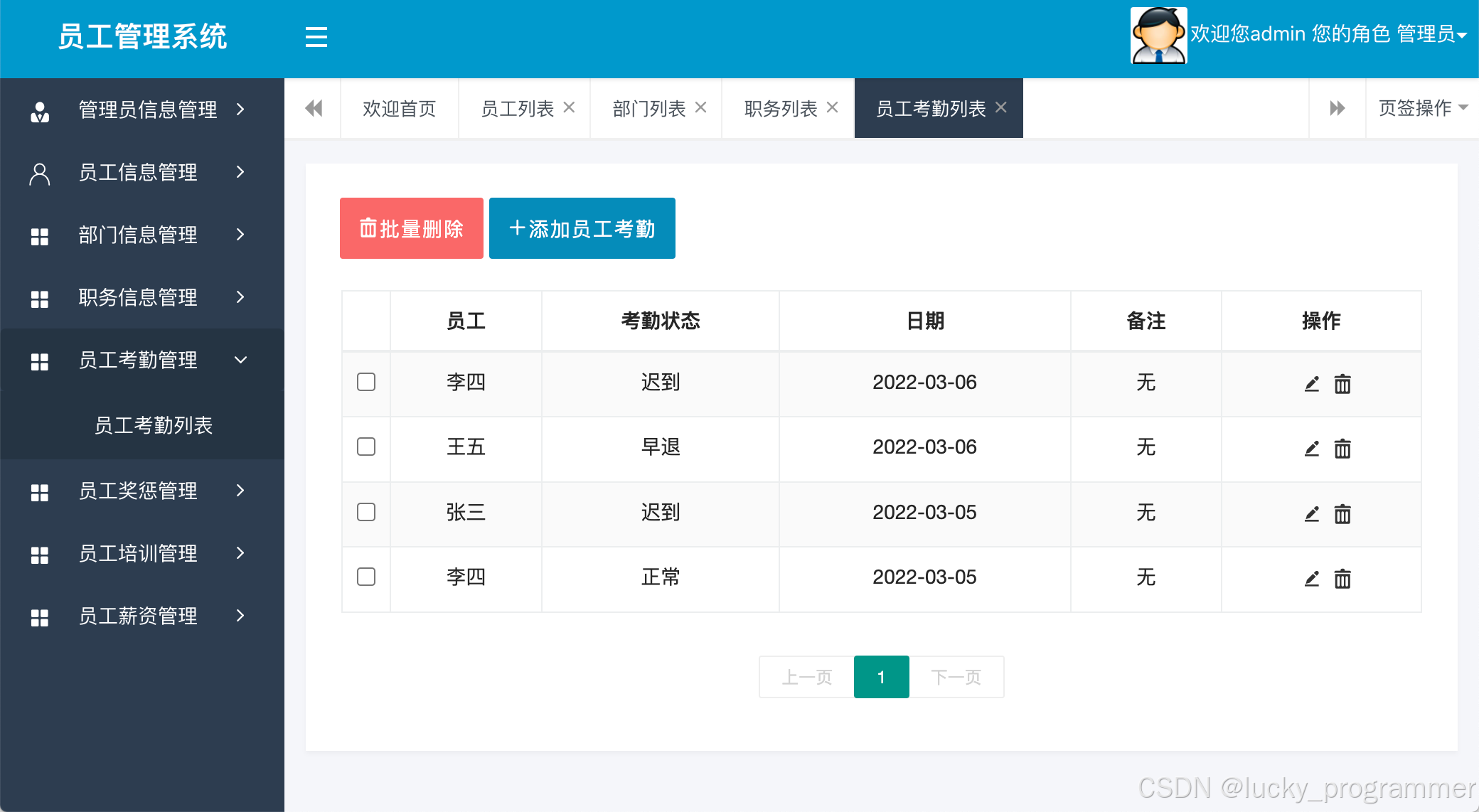
Task: Expand 员工信息管理 sidebar menu
Action: pyautogui.click(x=139, y=172)
